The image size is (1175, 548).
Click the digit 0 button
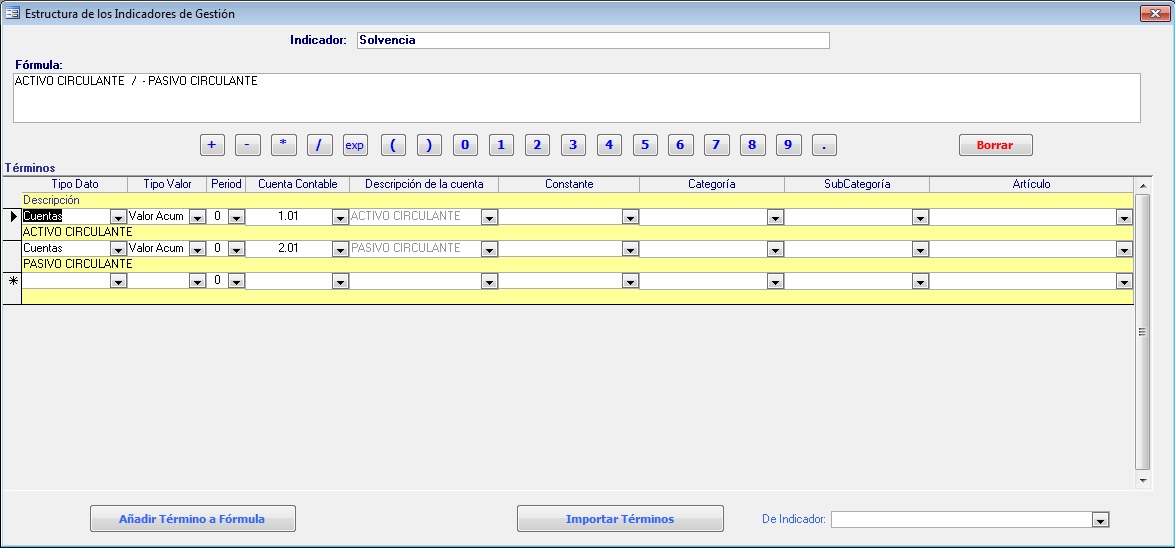pyautogui.click(x=465, y=145)
